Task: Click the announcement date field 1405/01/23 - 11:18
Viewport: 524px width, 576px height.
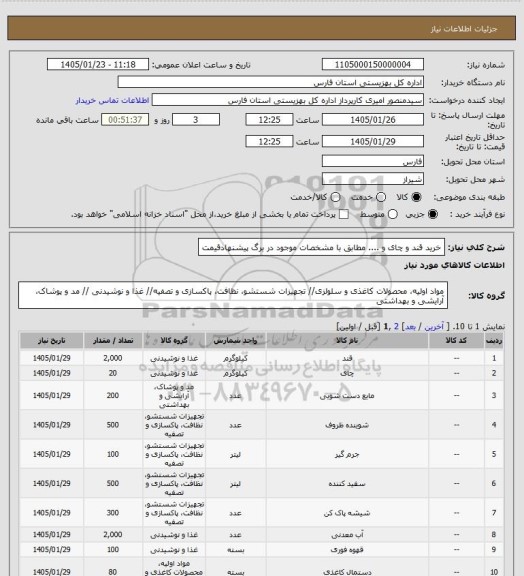Action: [x=98, y=64]
